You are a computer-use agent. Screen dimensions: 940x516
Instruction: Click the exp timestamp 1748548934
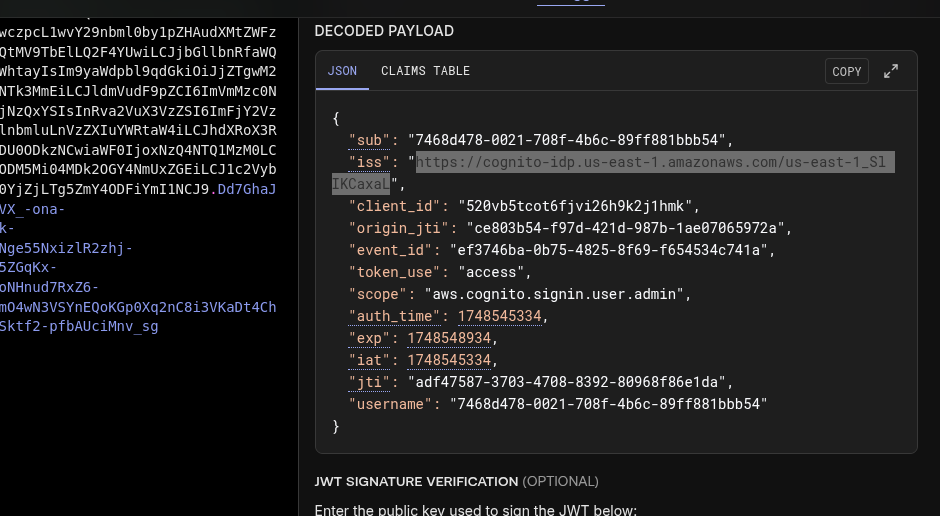click(449, 339)
